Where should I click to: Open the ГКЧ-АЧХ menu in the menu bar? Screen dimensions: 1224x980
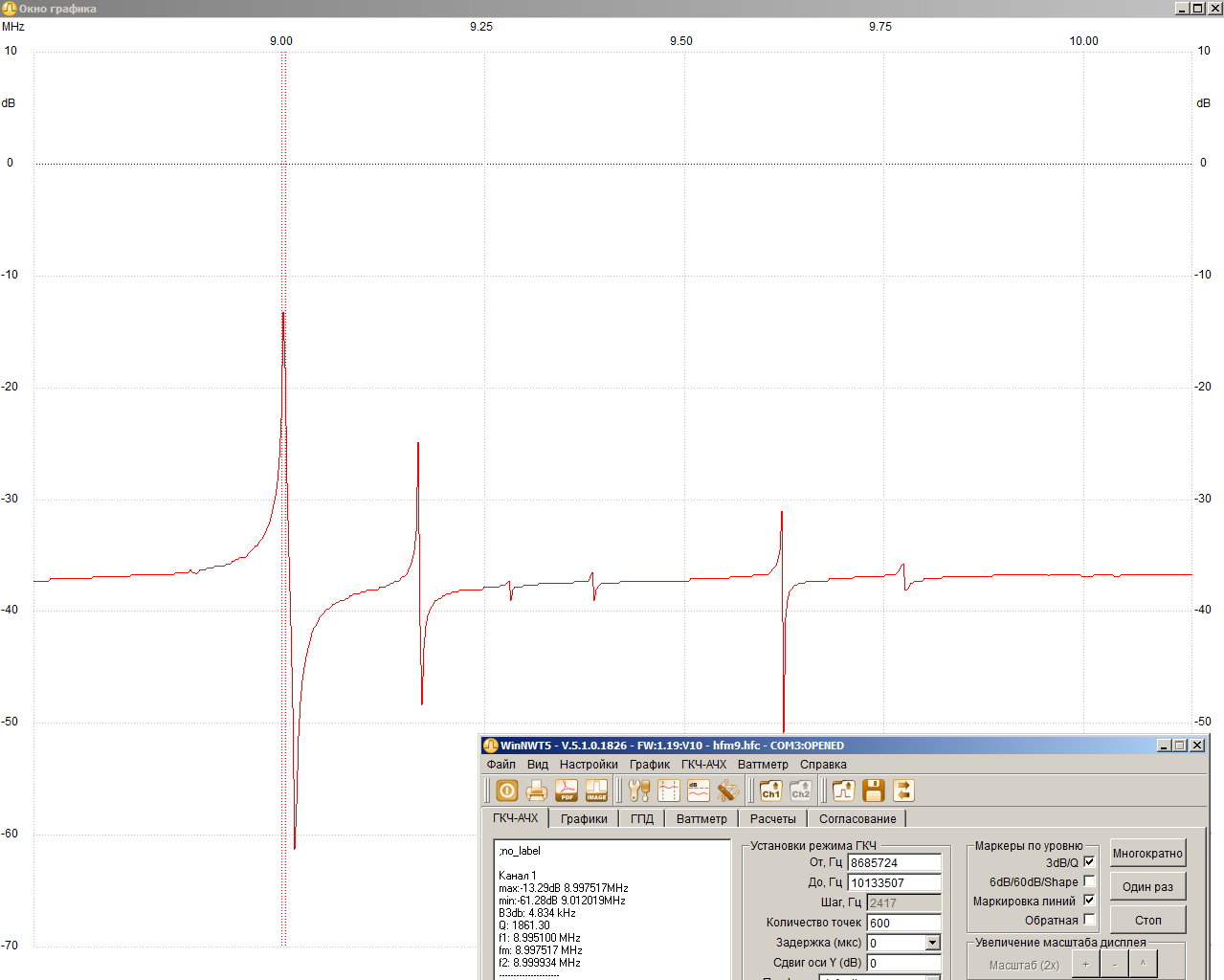pos(703,765)
